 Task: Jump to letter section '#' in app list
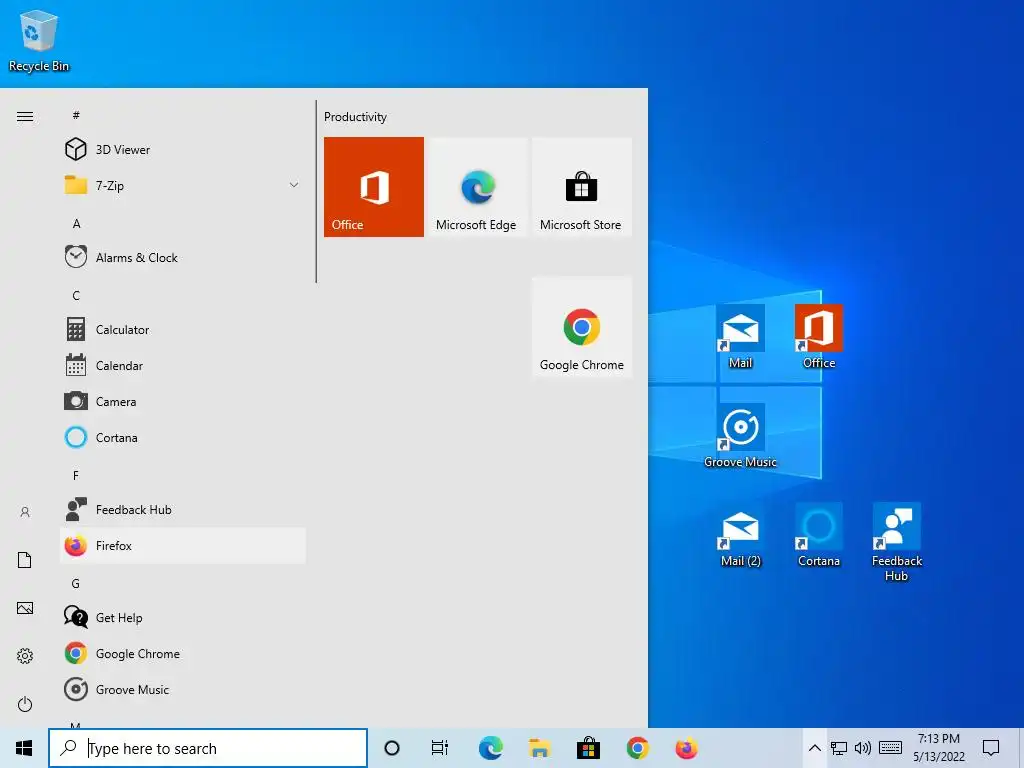(x=76, y=115)
